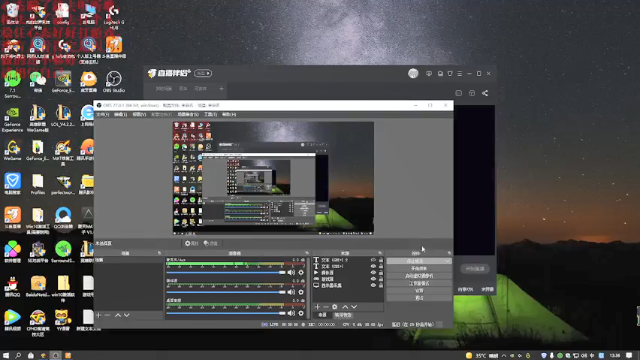Viewport: 640px width, 360px height.
Task: Move selected source up with arrow
Action: click(x=345, y=307)
